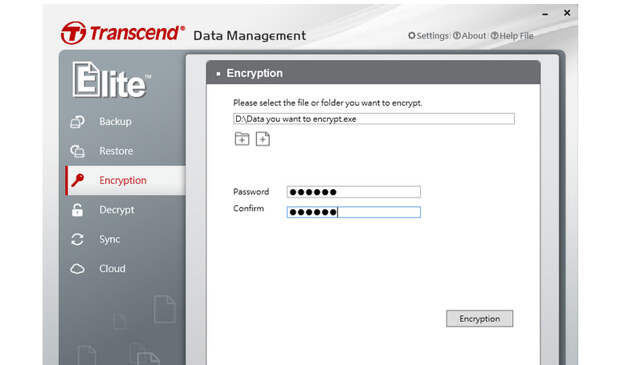Click the Decrypt padlock icon
620x365 pixels.
[78, 210]
